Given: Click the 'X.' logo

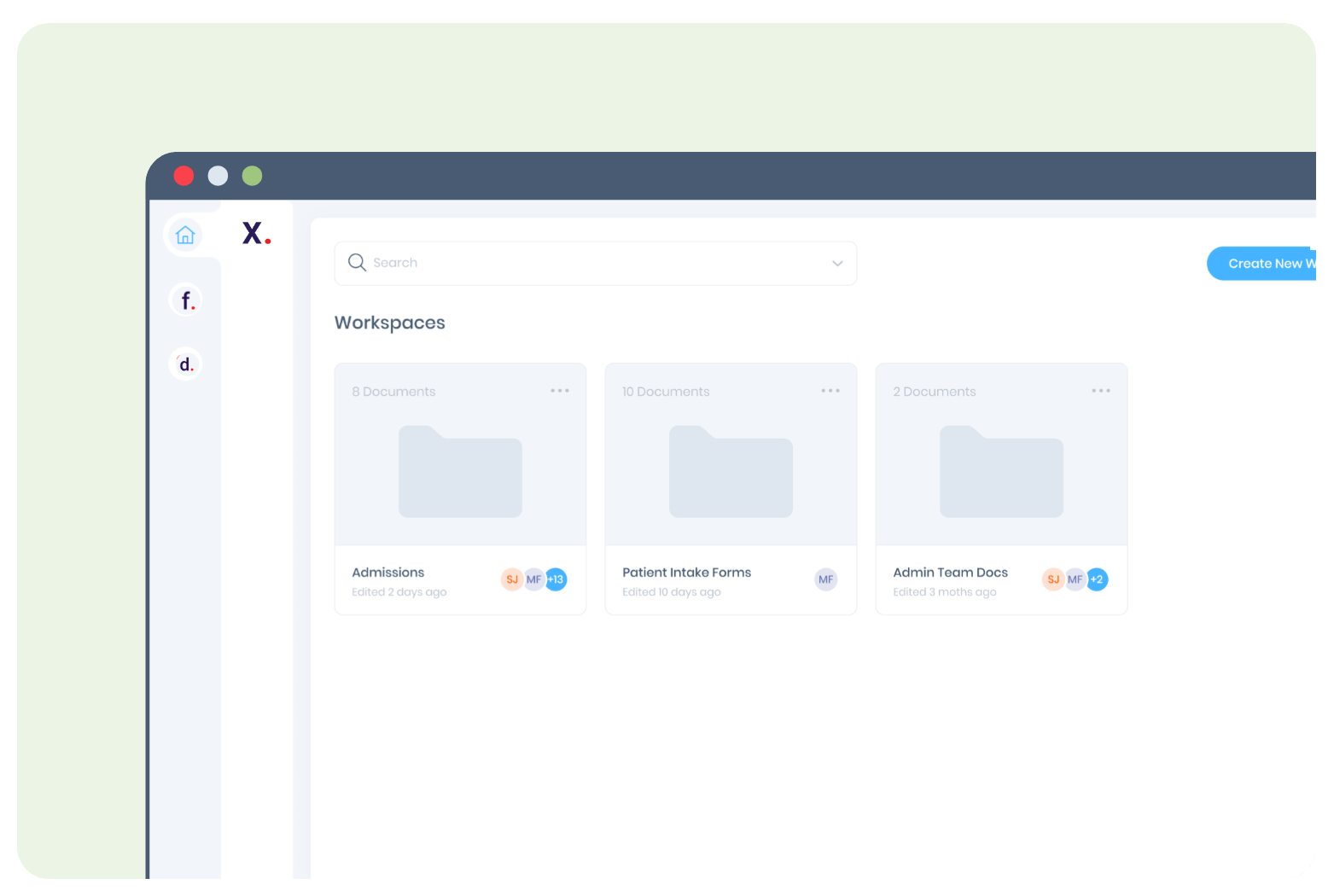Looking at the screenshot, I should tap(255, 234).
